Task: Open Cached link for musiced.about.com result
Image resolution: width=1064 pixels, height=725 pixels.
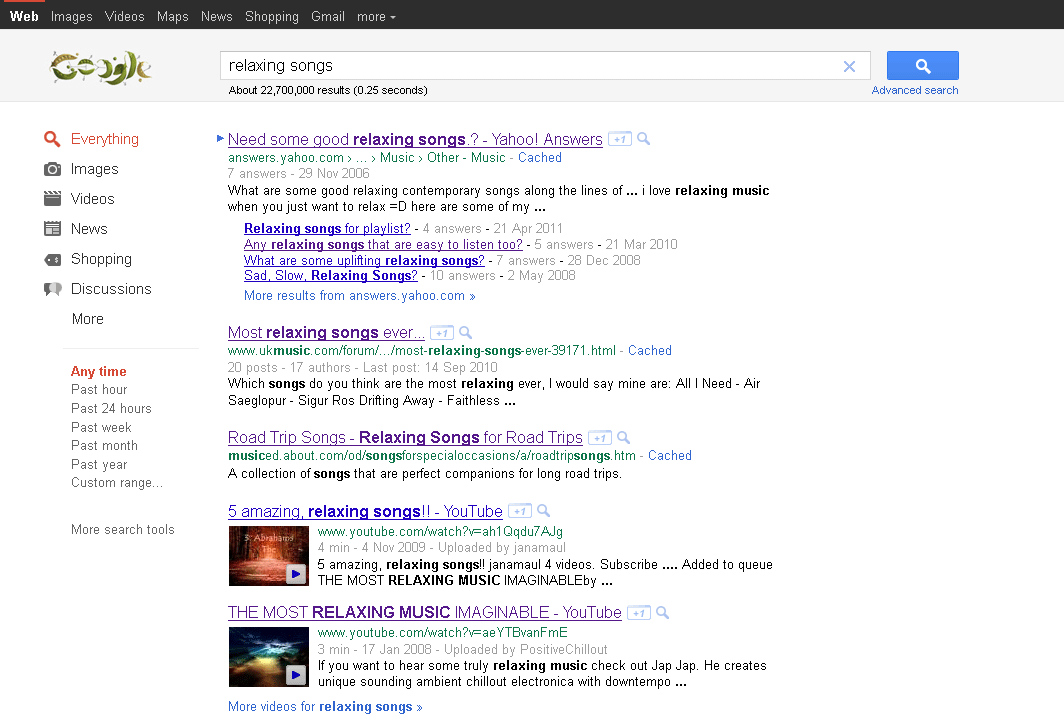Action: (x=670, y=456)
